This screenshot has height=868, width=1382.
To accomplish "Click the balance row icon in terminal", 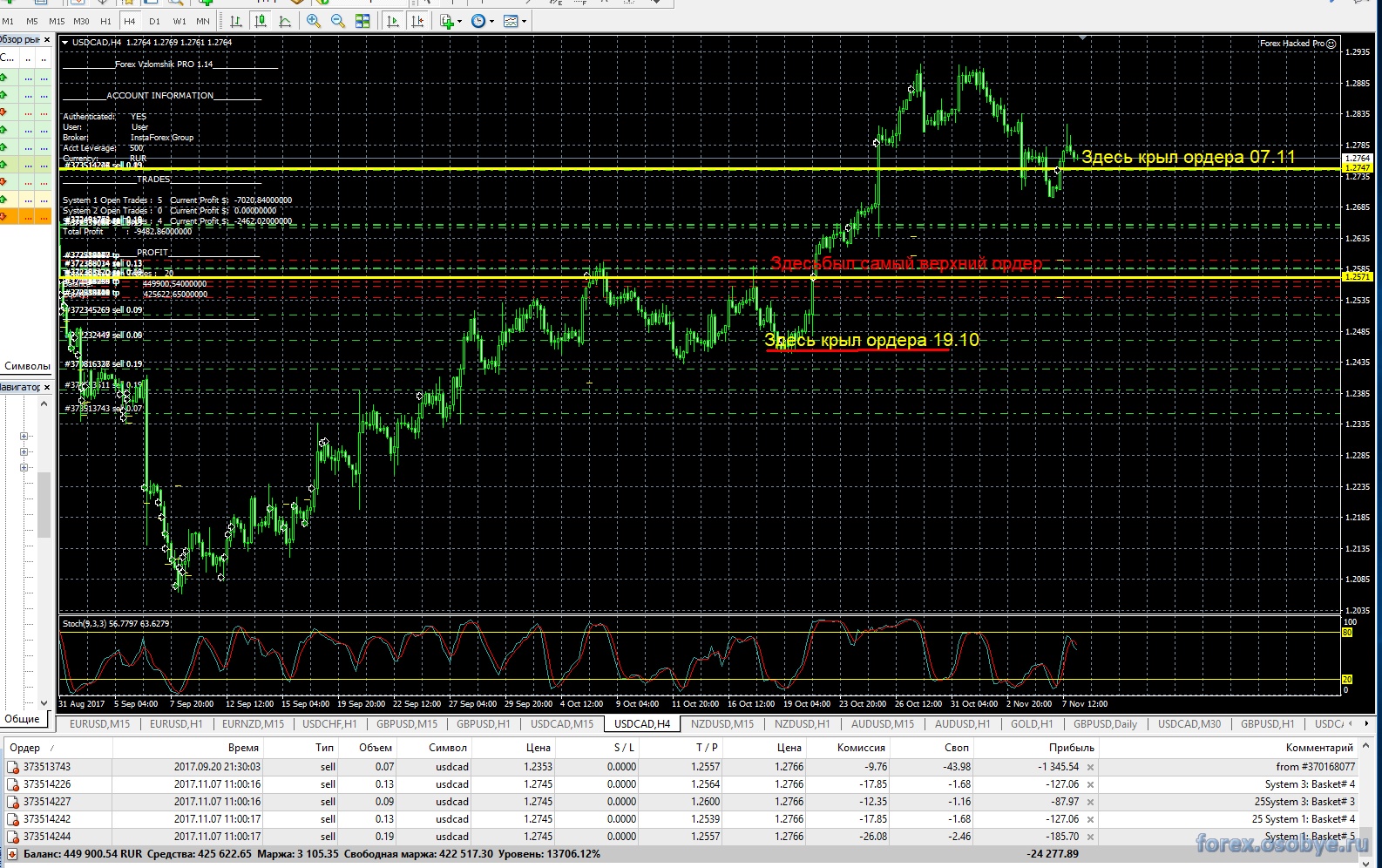I will (x=12, y=854).
